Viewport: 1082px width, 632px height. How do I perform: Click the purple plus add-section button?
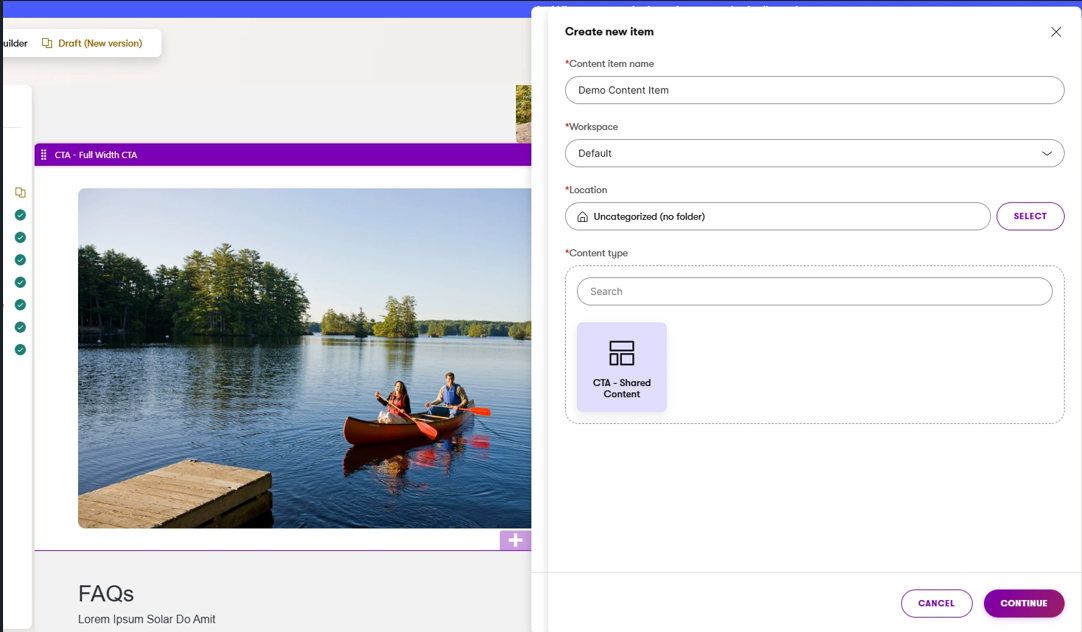[x=515, y=540]
